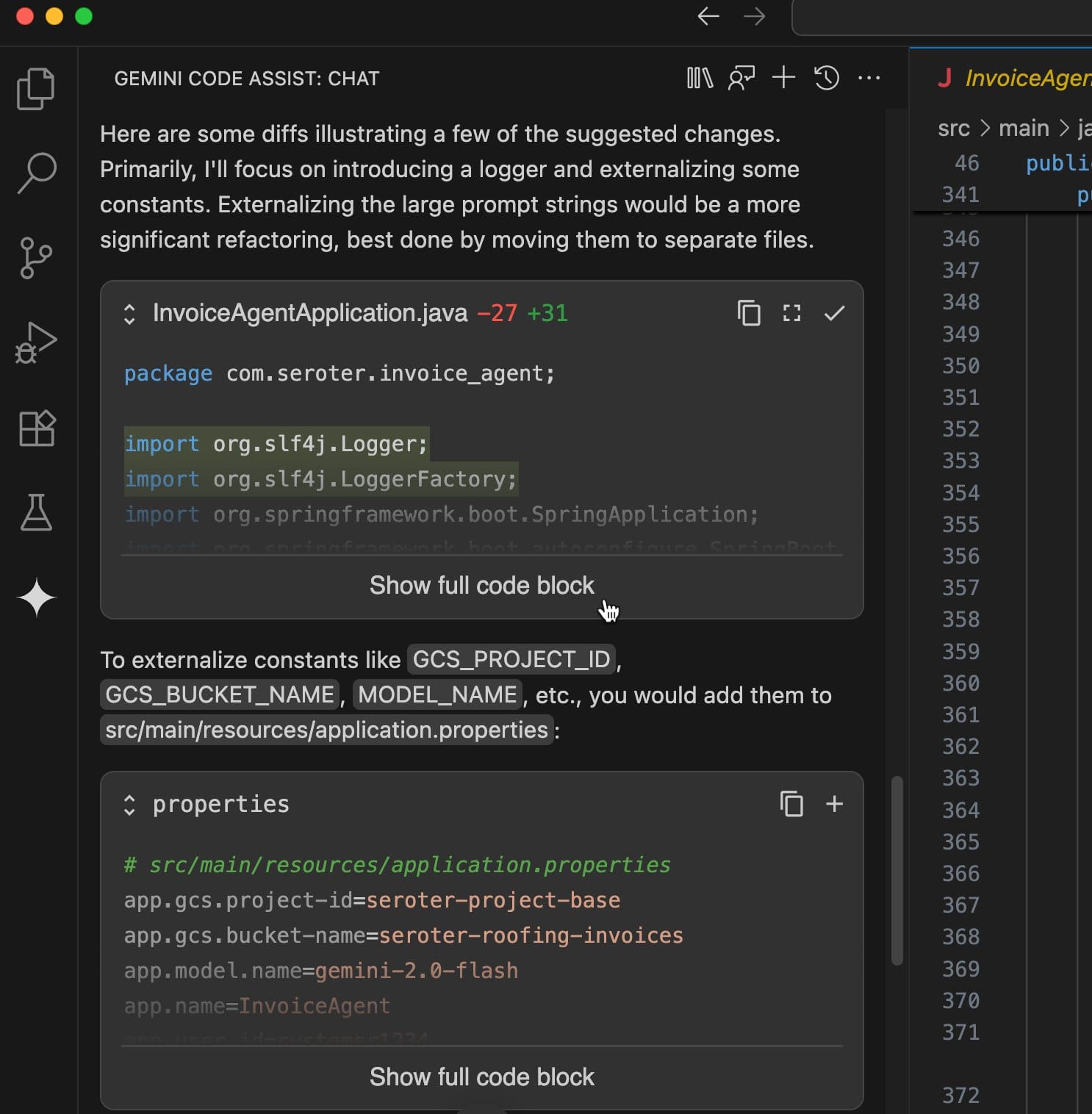Viewport: 1092px width, 1114px height.
Task: Copy the InvoiceAgentApplication.java code block
Action: coord(749,313)
